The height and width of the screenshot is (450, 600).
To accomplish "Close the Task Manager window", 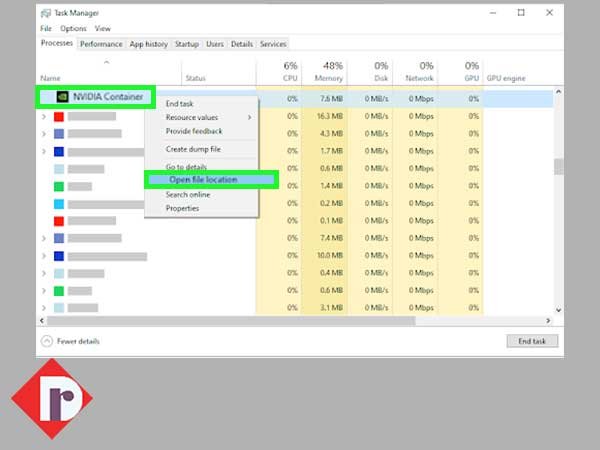I will click(x=549, y=13).
